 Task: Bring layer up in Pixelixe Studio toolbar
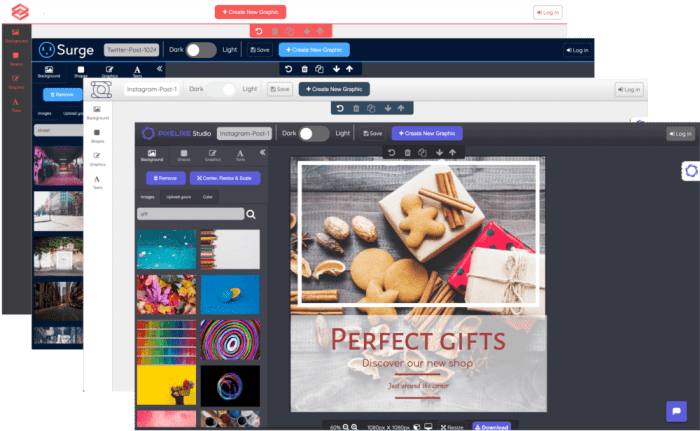click(453, 153)
